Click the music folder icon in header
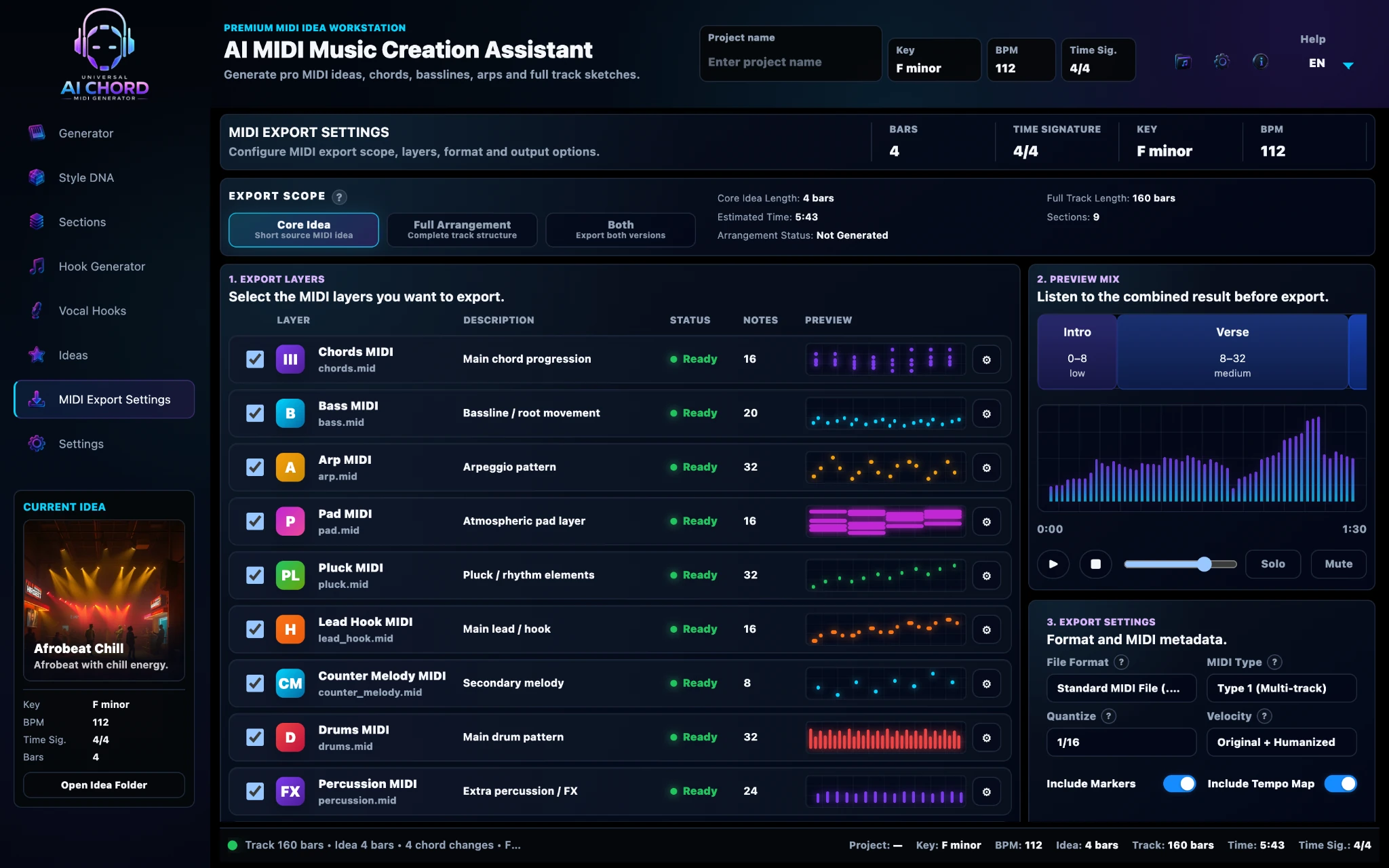 [x=1183, y=62]
